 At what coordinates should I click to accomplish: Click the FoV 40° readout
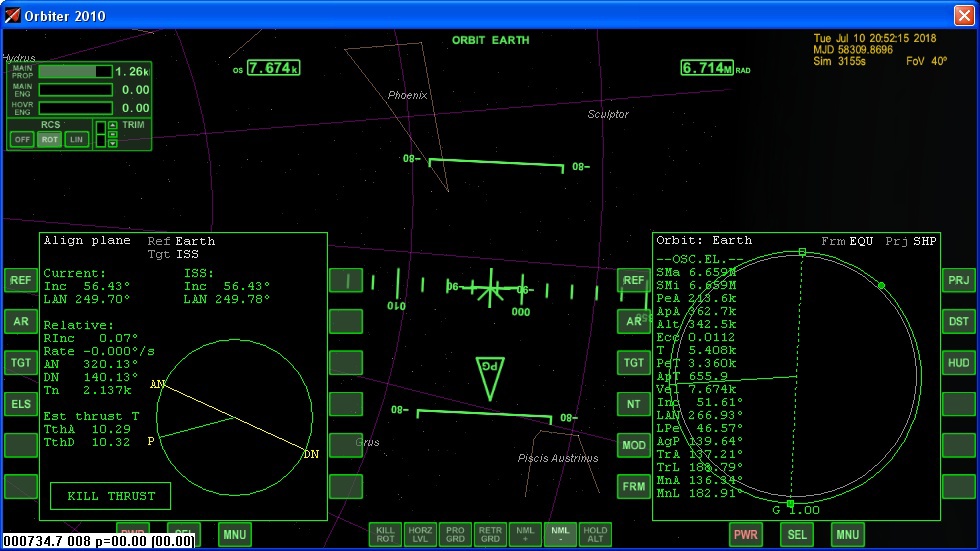tap(926, 61)
